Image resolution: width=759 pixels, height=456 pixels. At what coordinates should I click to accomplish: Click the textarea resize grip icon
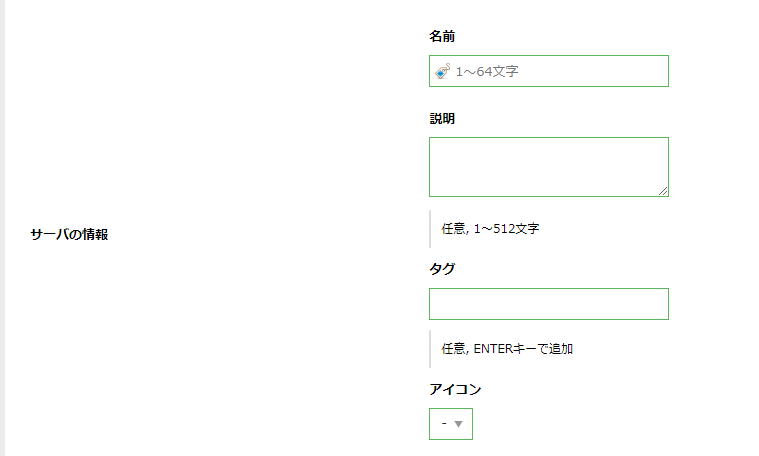point(663,191)
